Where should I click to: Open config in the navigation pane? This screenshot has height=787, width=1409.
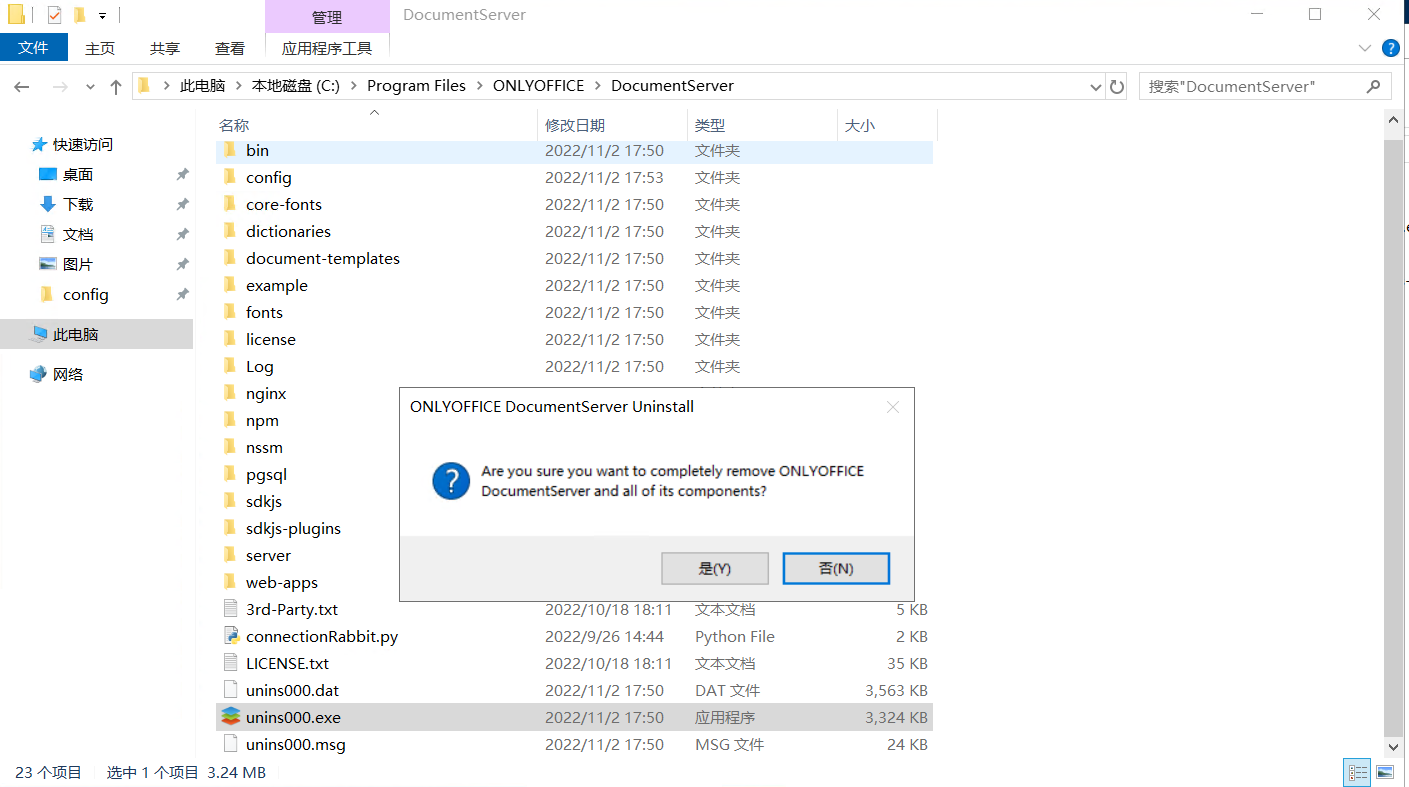pyautogui.click(x=85, y=295)
